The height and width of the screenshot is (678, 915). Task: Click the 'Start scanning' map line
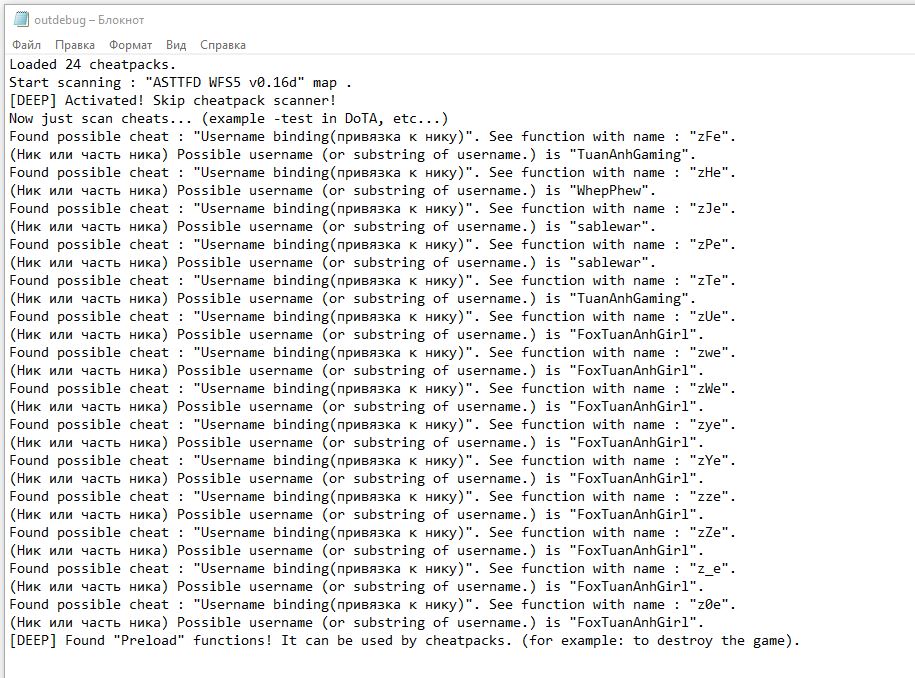click(180, 83)
